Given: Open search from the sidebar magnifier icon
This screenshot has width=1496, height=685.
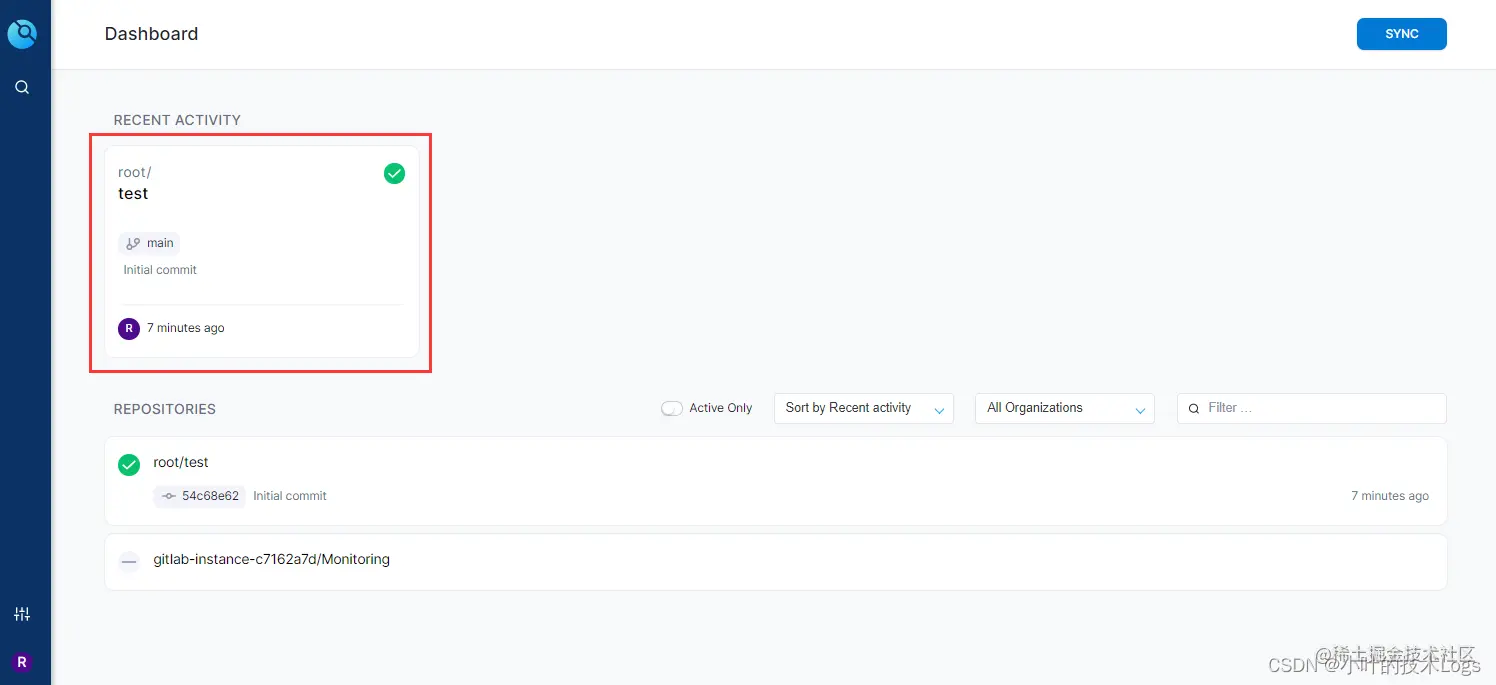Looking at the screenshot, I should click(x=22, y=87).
